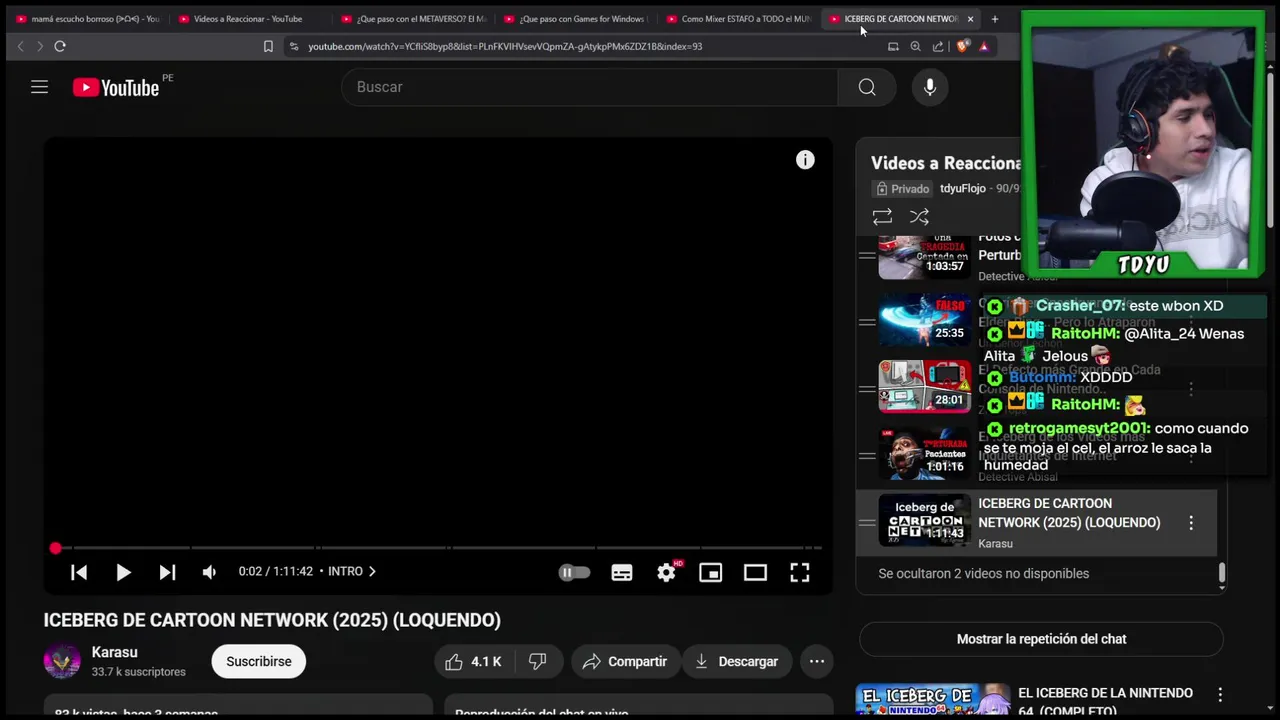Open the video info card icon

click(x=805, y=160)
